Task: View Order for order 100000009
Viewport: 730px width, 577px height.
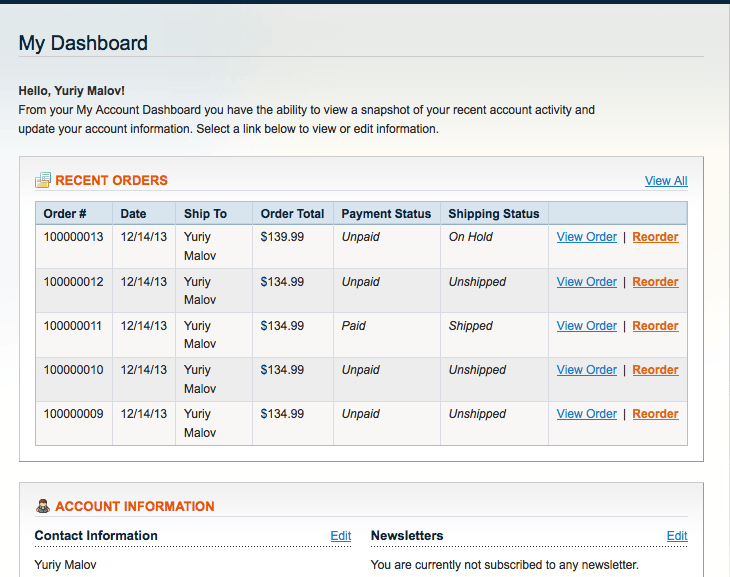Action: (x=586, y=414)
